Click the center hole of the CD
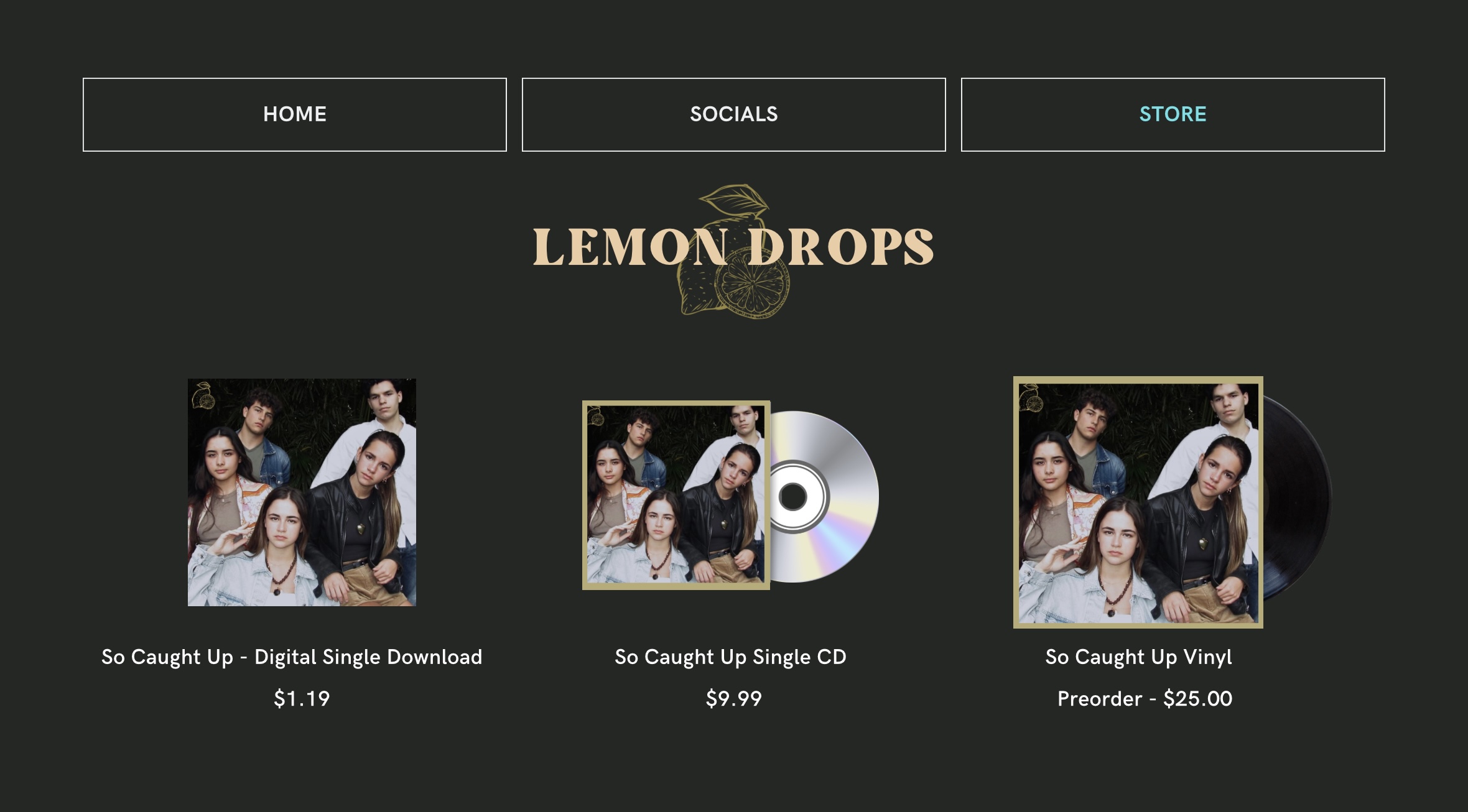The image size is (1468, 812). point(792,497)
